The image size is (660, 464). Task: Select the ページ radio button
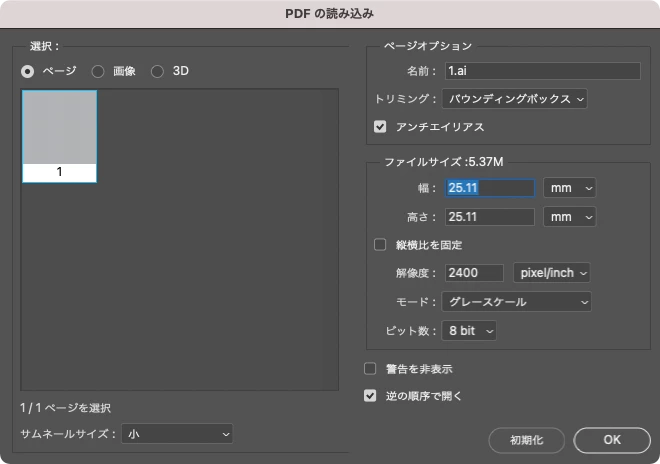click(x=28, y=72)
